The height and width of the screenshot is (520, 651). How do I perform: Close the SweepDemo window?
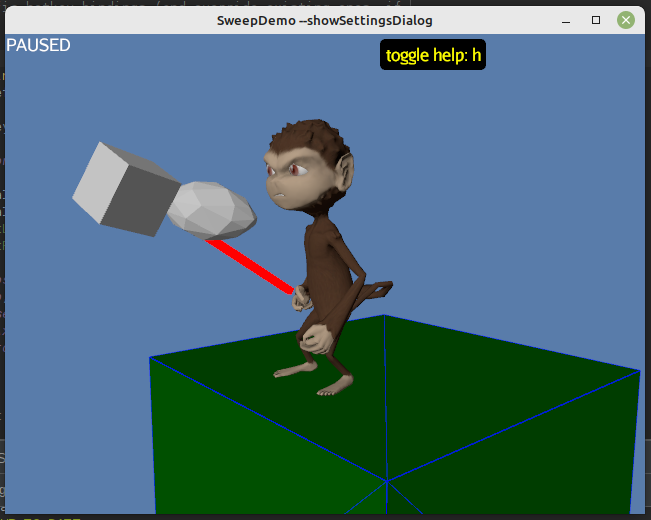[626, 20]
